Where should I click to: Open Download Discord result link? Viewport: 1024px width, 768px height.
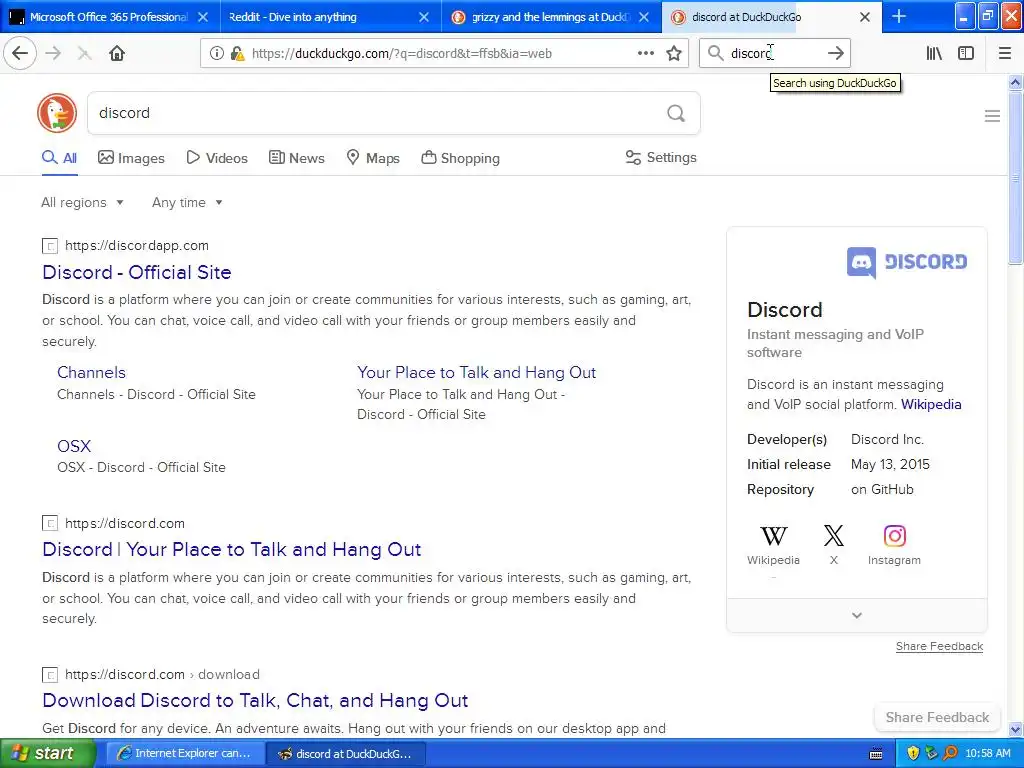click(x=255, y=700)
